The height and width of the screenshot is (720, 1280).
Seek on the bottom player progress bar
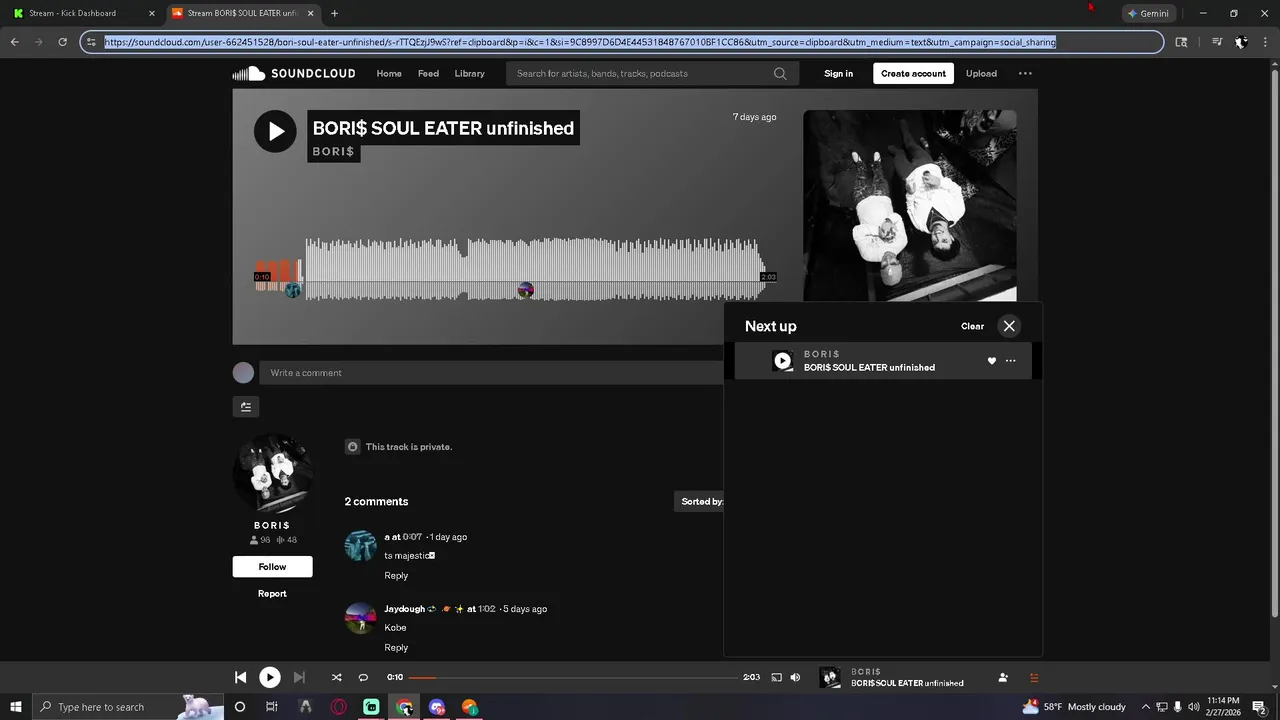pos(573,677)
